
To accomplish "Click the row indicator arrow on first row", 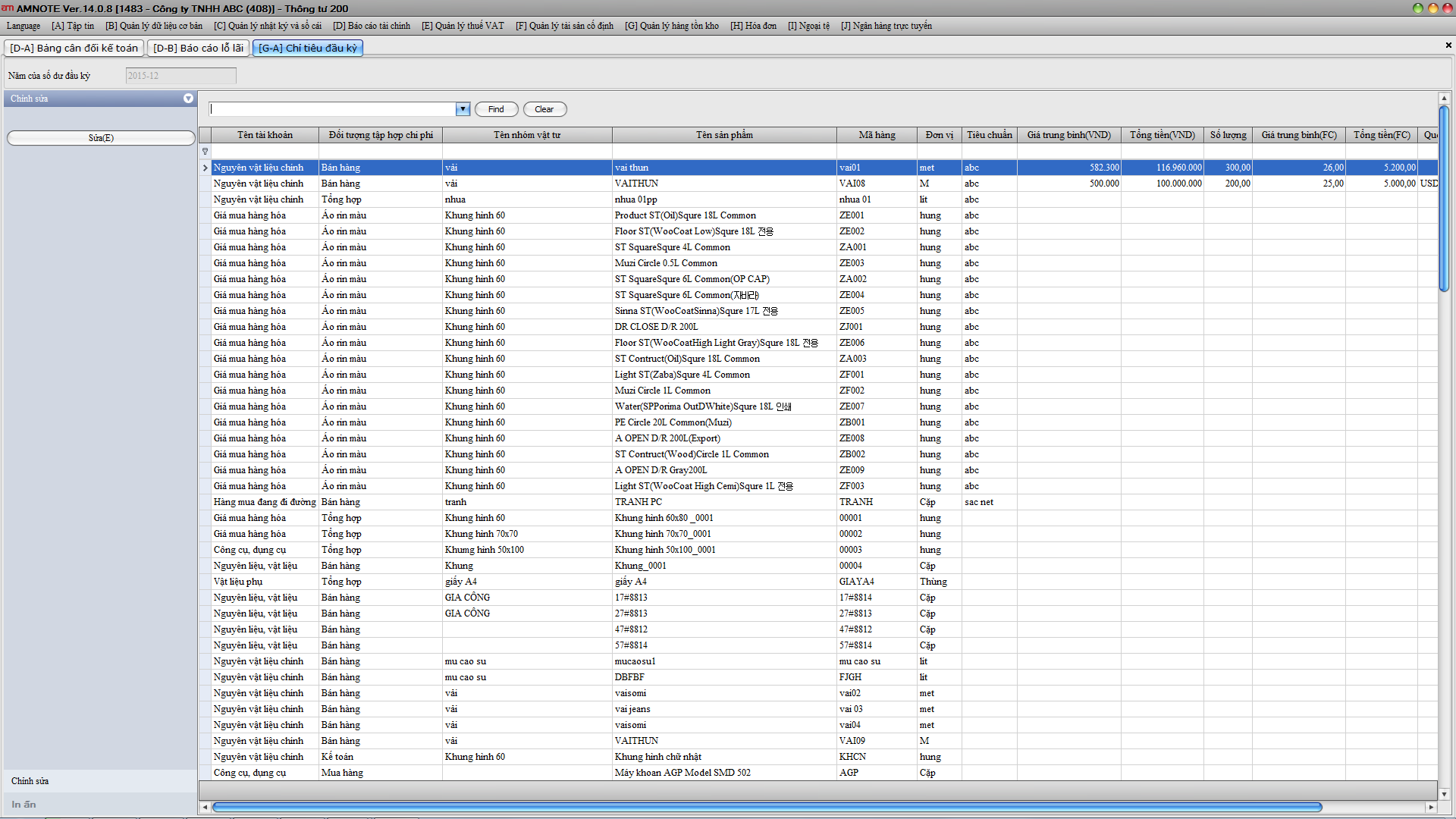I will (x=205, y=168).
